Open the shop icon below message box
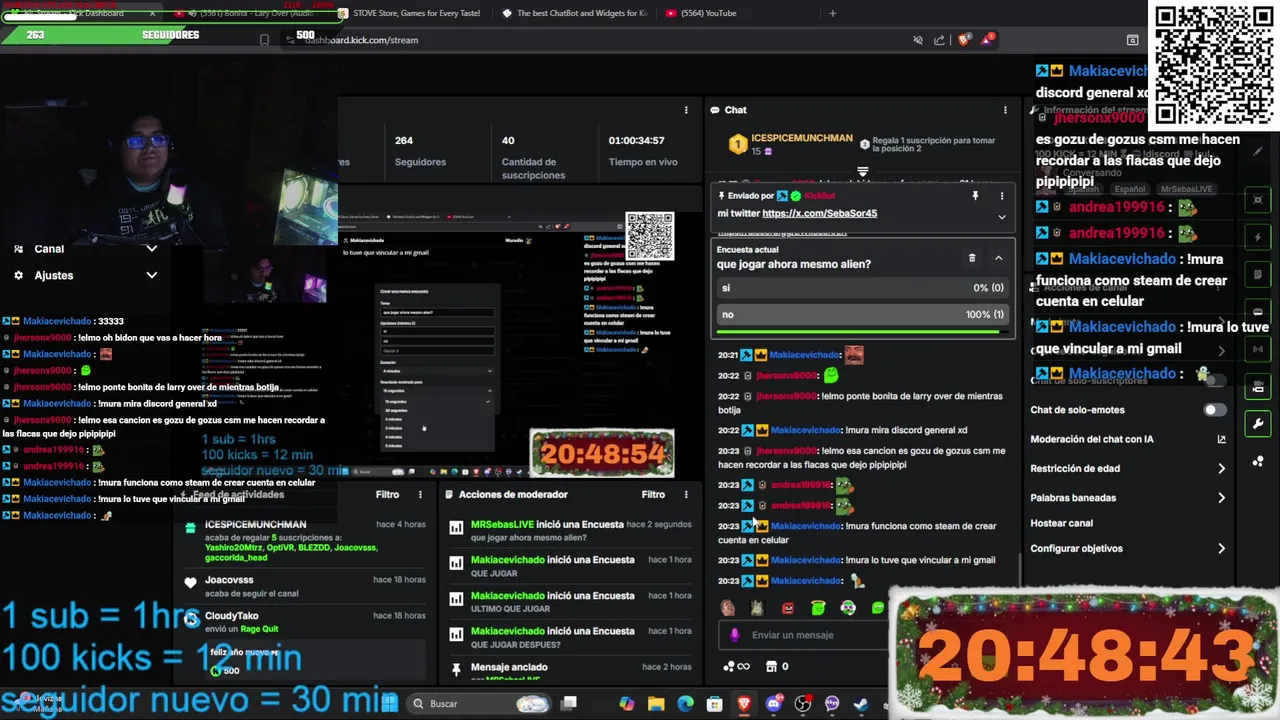This screenshot has height=720, width=1280. tap(771, 666)
